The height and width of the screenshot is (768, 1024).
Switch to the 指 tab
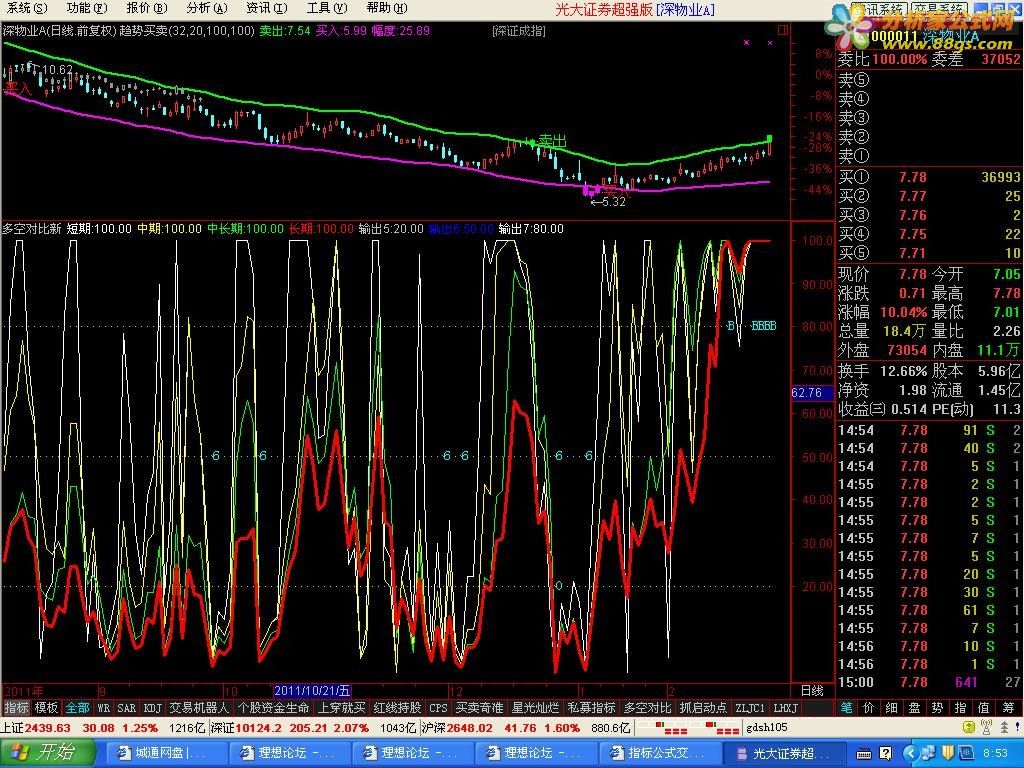(x=960, y=708)
